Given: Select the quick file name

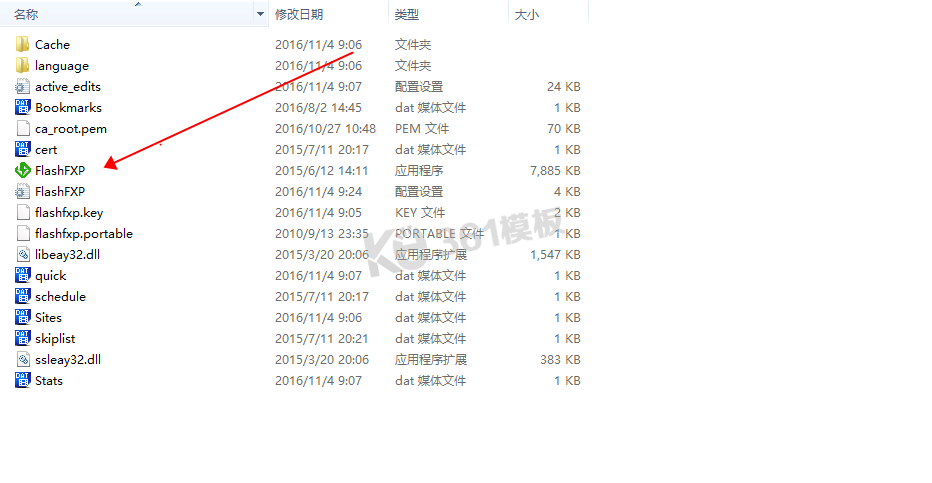Looking at the screenshot, I should pyautogui.click(x=51, y=276).
